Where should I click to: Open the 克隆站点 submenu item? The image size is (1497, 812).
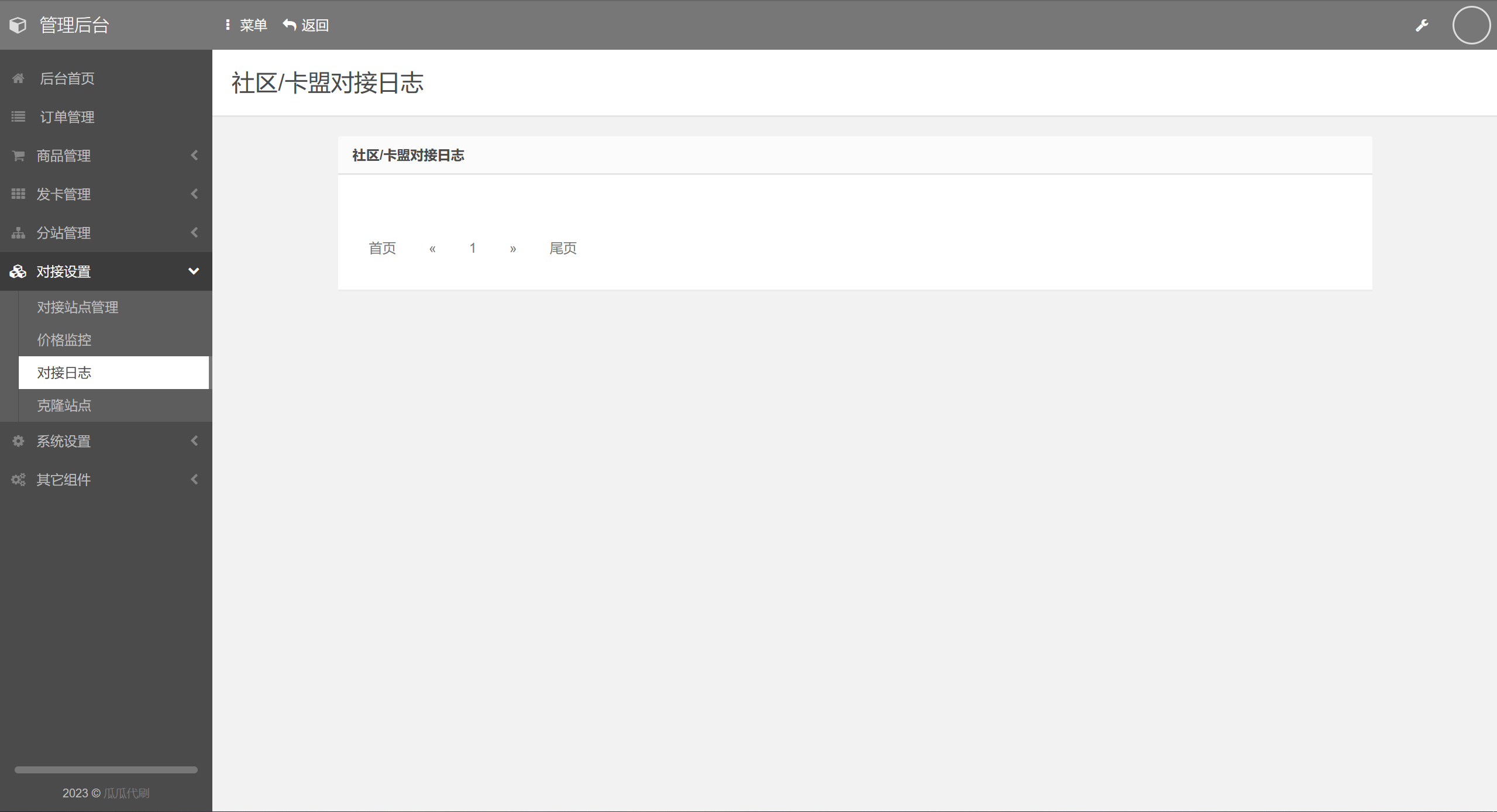click(64, 405)
